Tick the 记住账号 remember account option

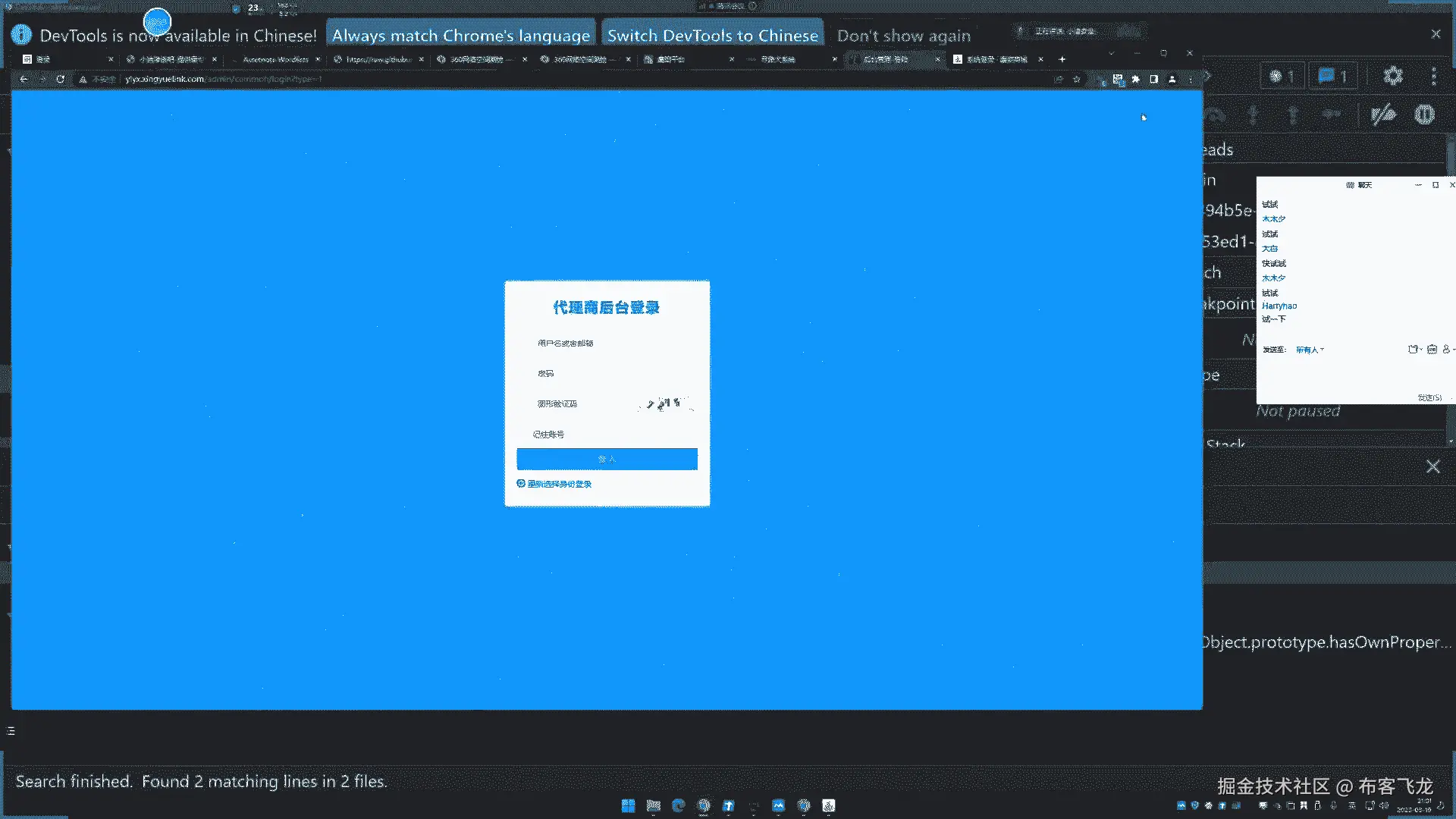(548, 435)
